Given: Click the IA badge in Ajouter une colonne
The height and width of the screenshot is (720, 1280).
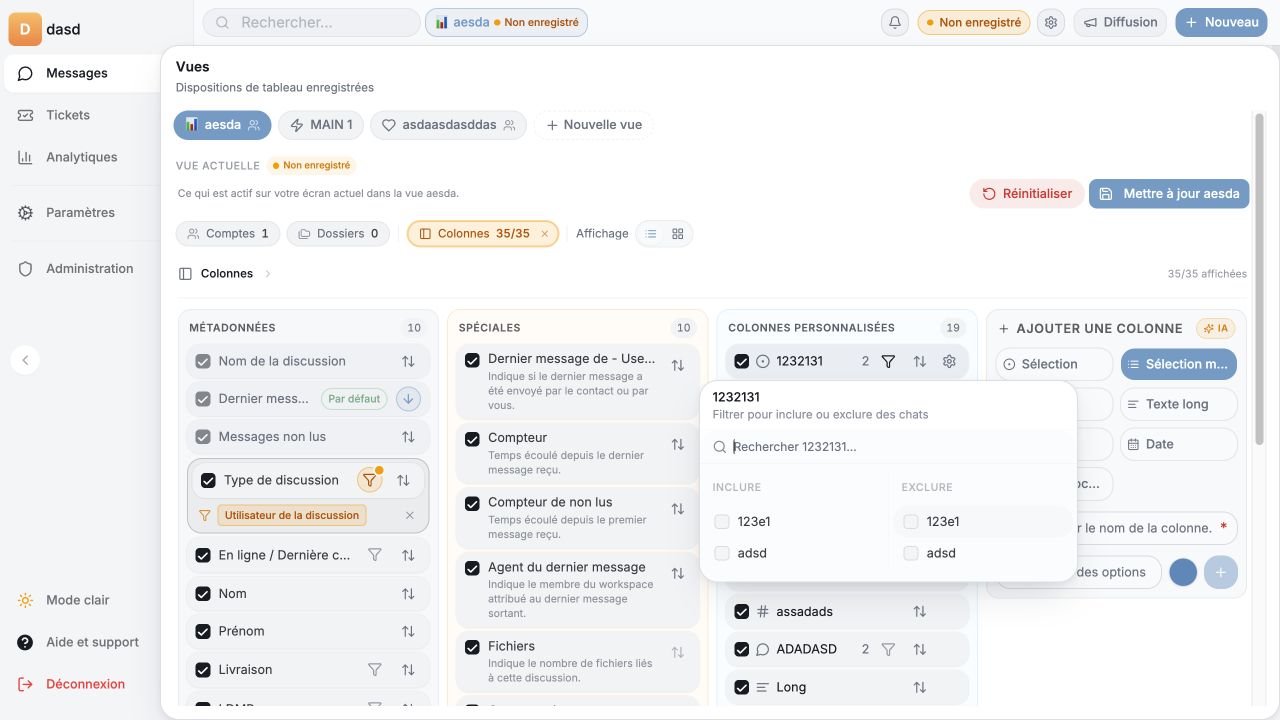Looking at the screenshot, I should point(1215,328).
